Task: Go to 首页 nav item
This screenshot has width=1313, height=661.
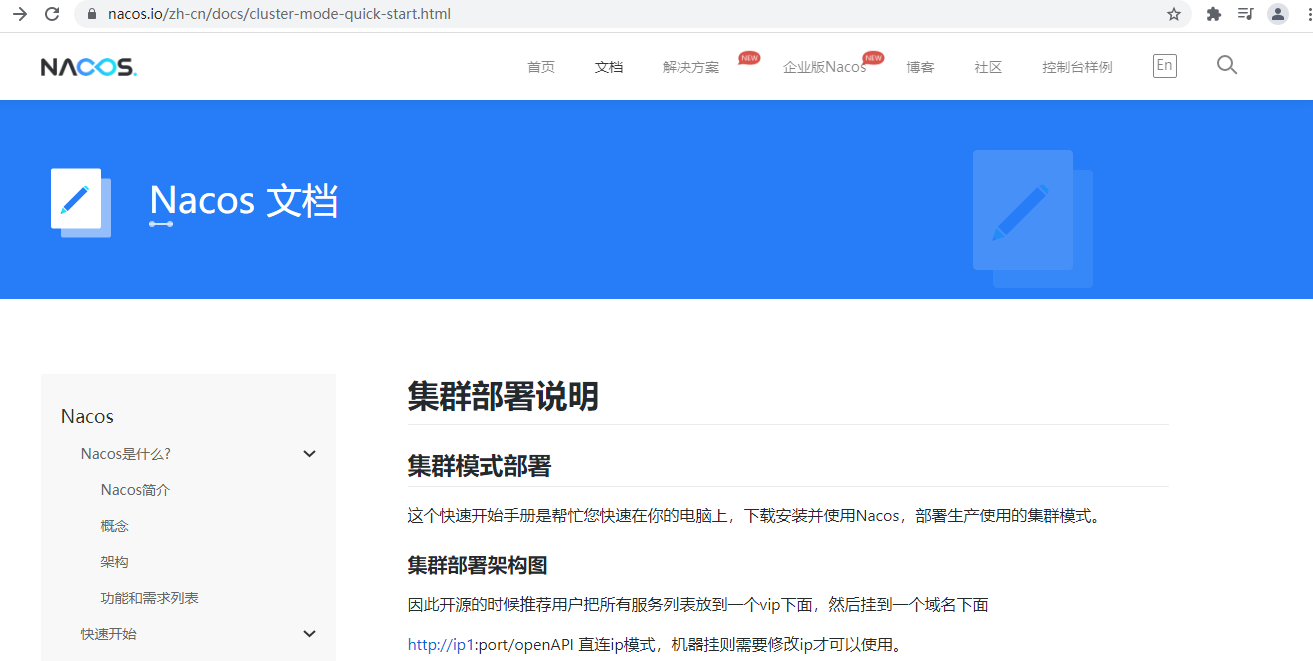Action: click(541, 67)
